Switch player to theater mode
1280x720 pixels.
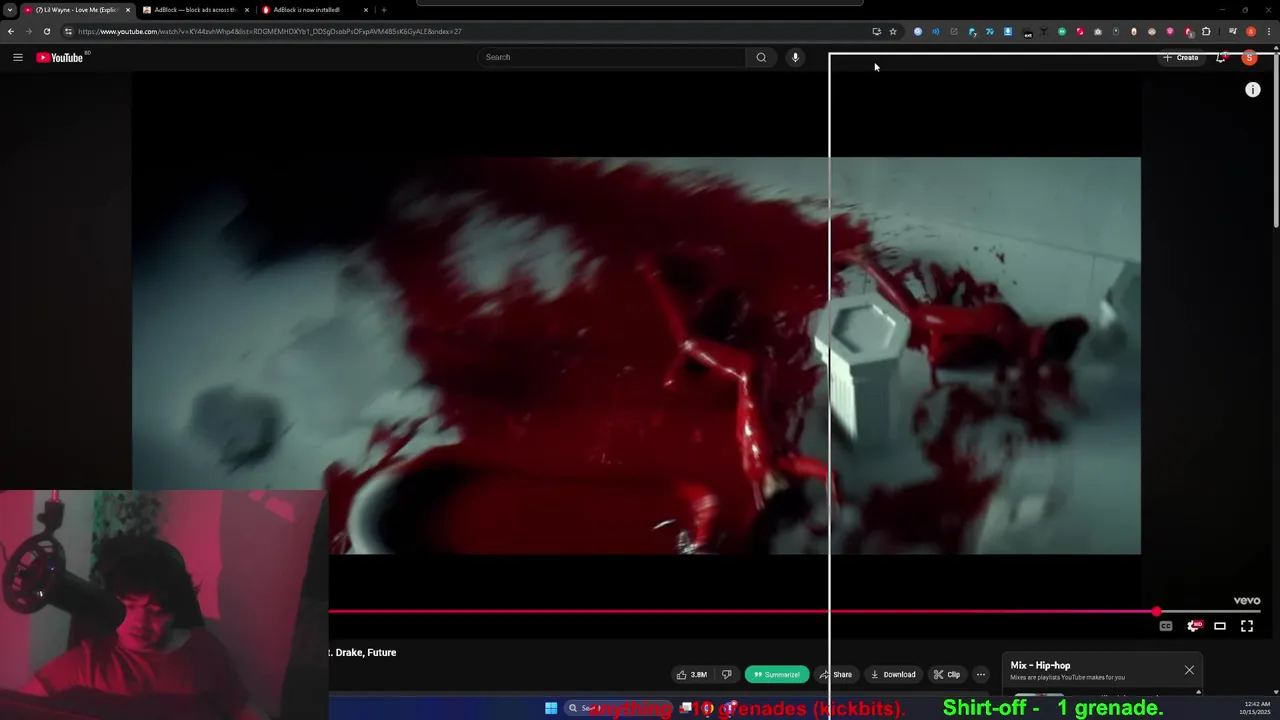[x=1220, y=626]
